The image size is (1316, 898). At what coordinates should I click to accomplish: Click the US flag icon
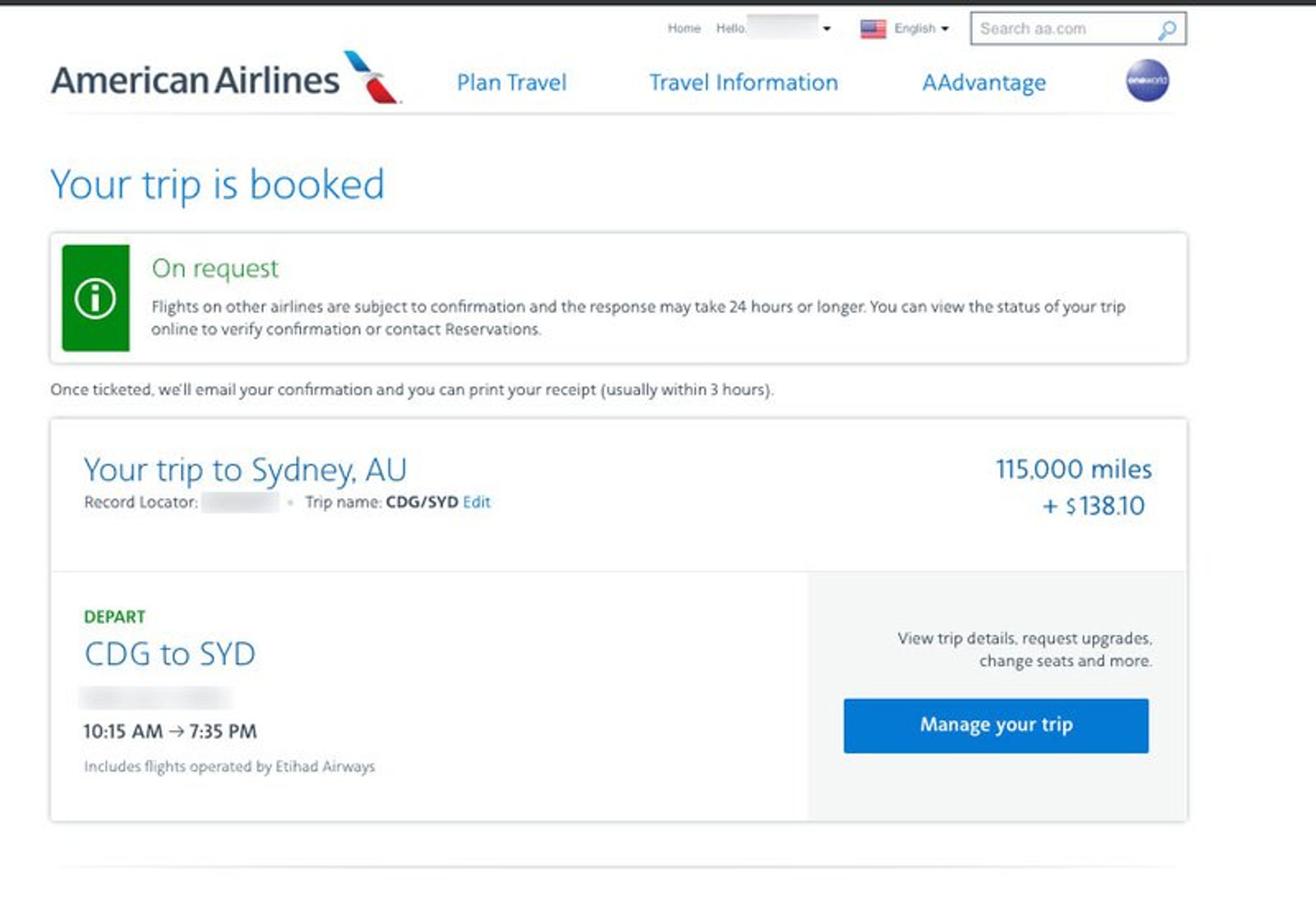coord(873,29)
